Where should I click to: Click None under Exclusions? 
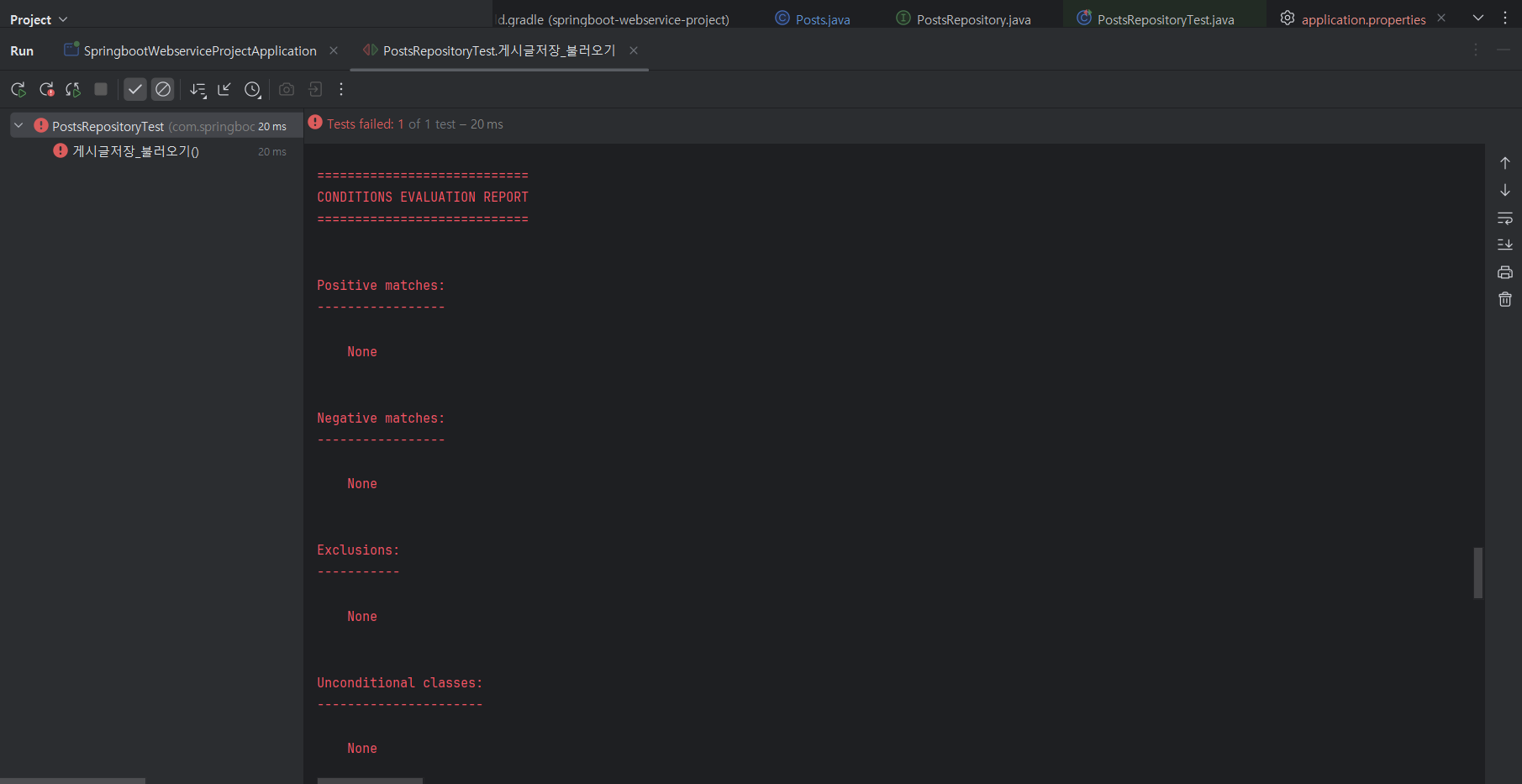[x=362, y=617]
